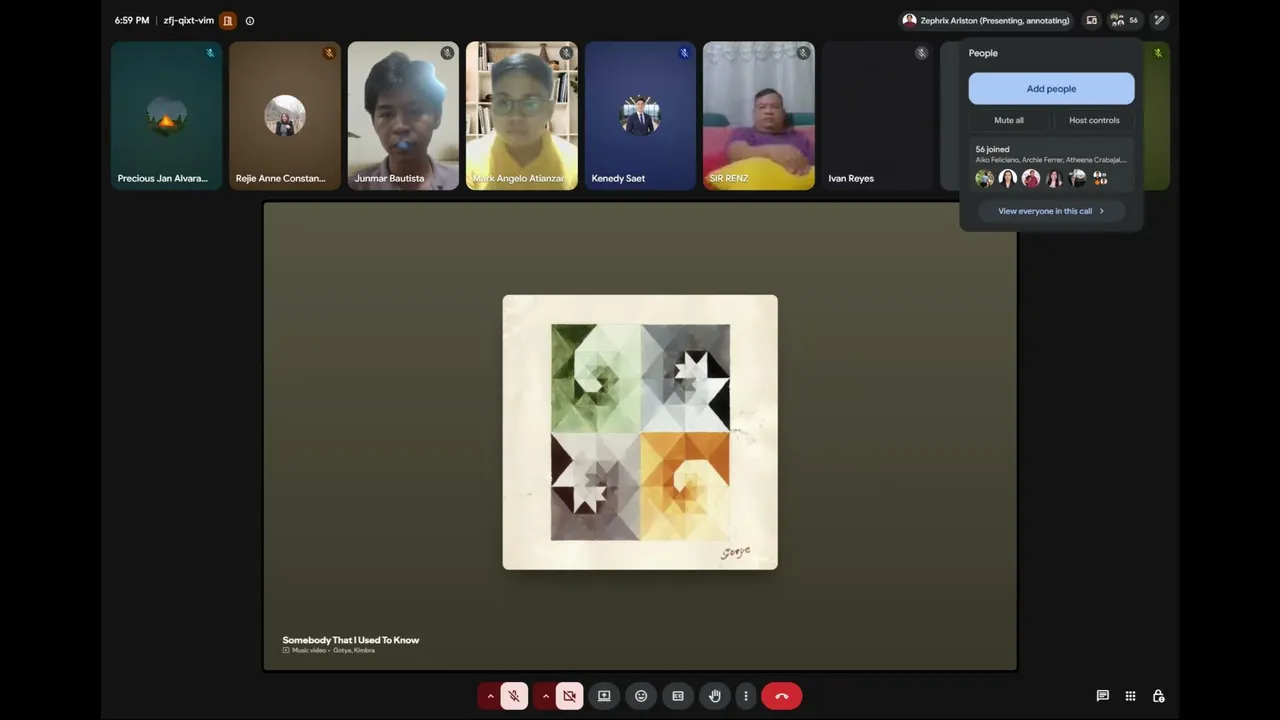
Task: Click the muted mic icon on Mark Angelo's tile
Action: click(566, 53)
